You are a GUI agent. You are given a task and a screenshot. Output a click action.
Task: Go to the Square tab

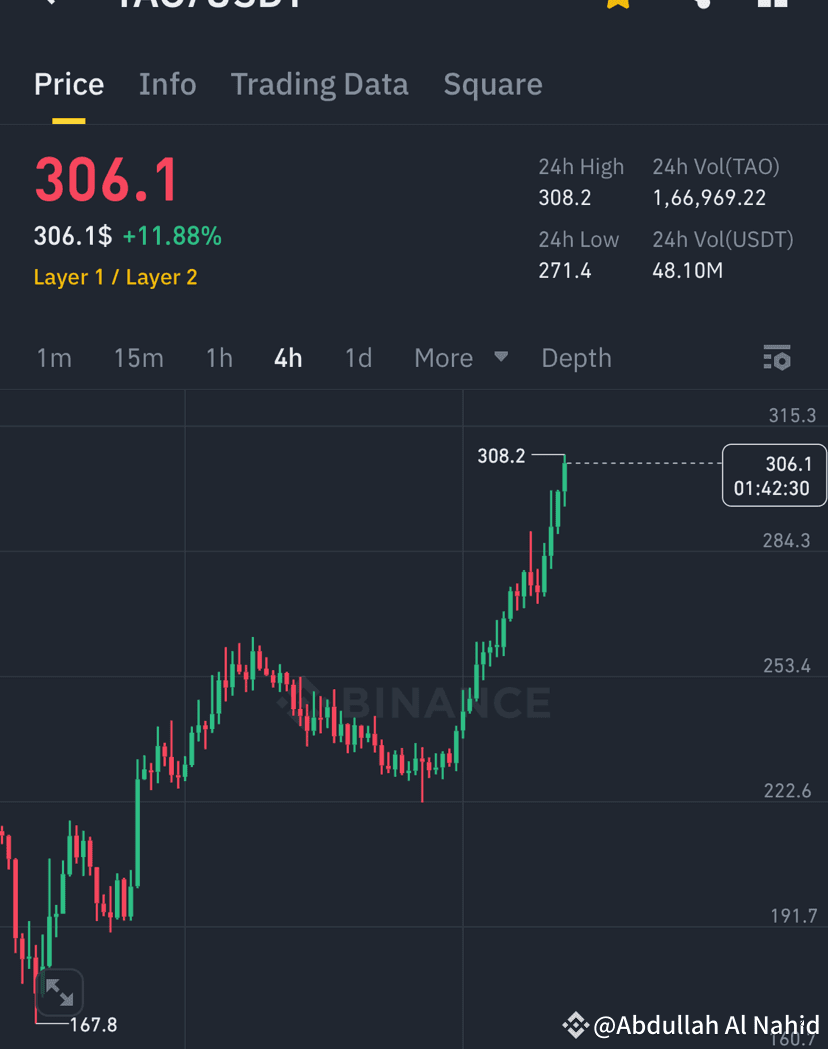pyautogui.click(x=493, y=85)
